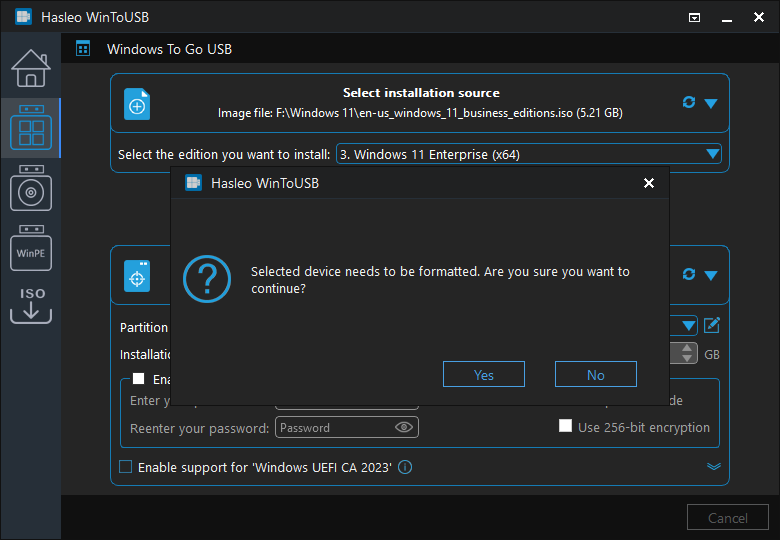Click the edit partition layout icon
780x540 pixels.
712,325
